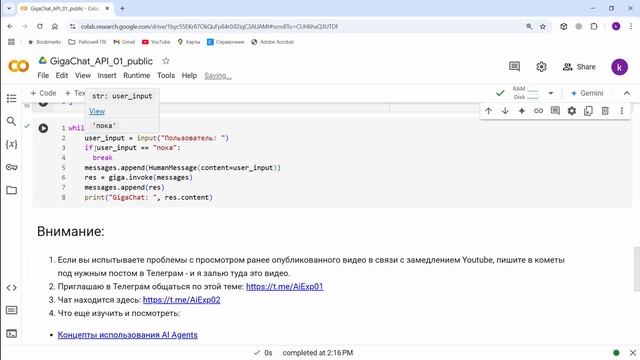Move cell down with arrow icon

(x=505, y=111)
